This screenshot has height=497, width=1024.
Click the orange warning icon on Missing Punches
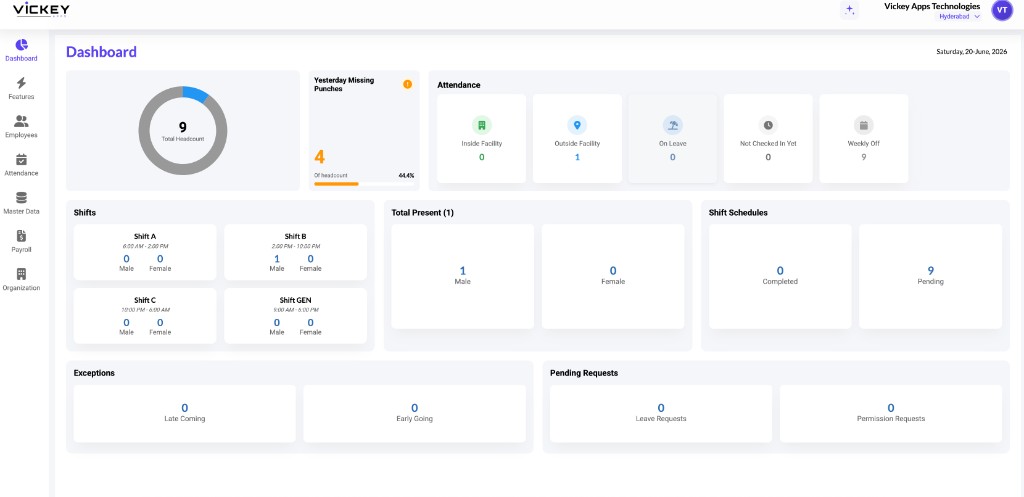click(x=408, y=84)
